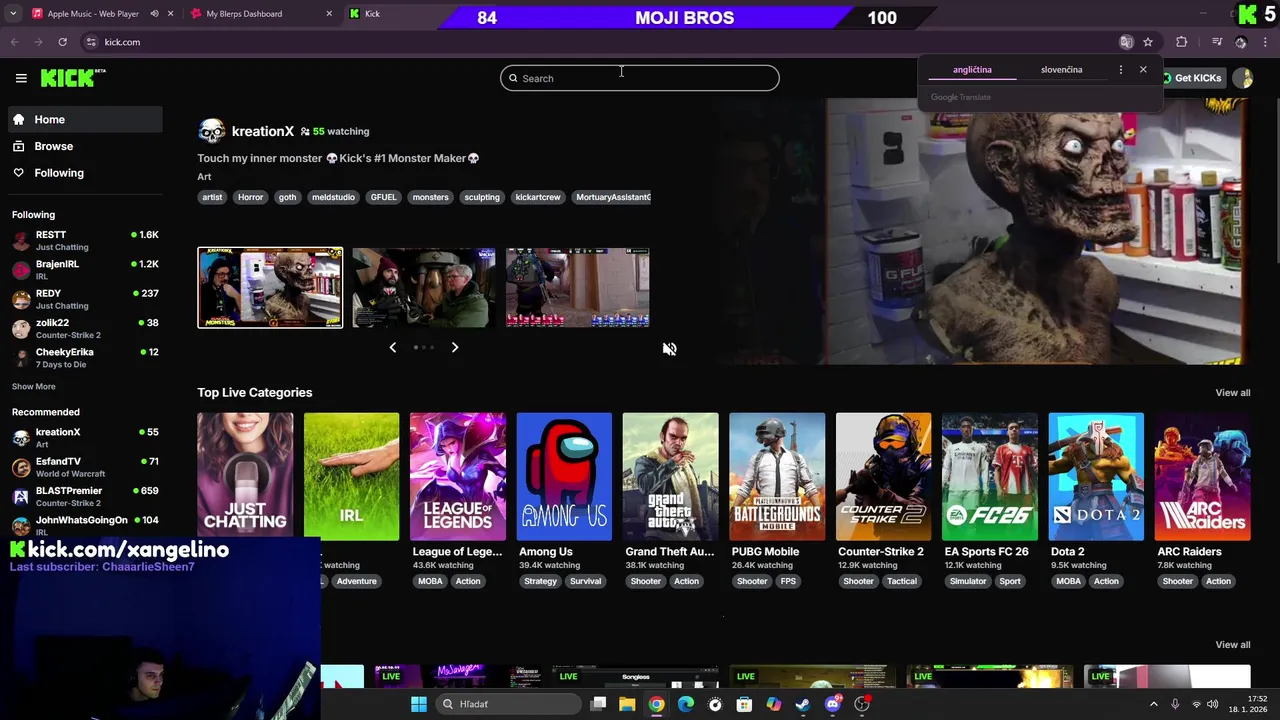Open Task View on taskbar
The height and width of the screenshot is (720, 1280).
click(x=598, y=704)
